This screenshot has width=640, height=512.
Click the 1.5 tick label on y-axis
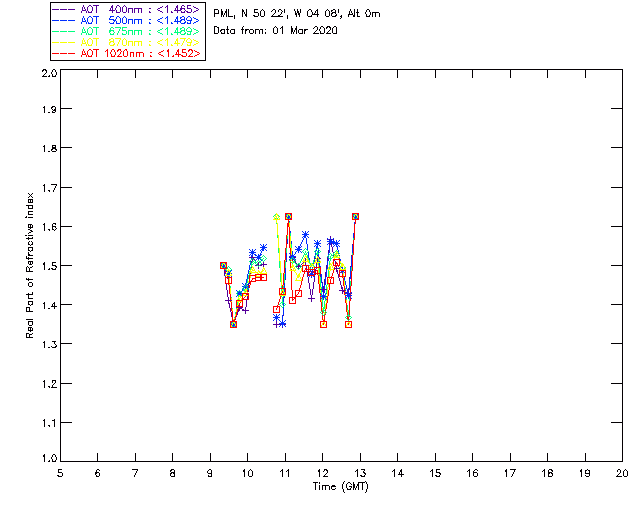(x=47, y=266)
